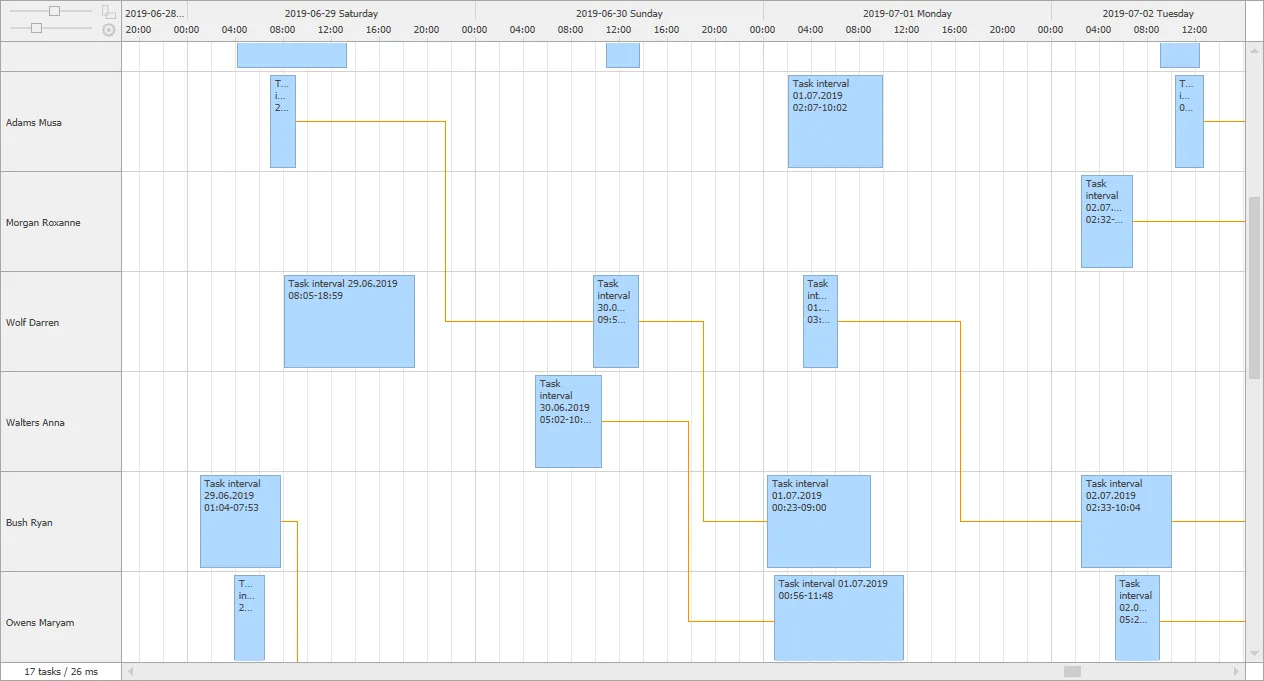1264x681 pixels.
Task: Select the 2019-06-29 Saturday date header
Action: click(331, 14)
